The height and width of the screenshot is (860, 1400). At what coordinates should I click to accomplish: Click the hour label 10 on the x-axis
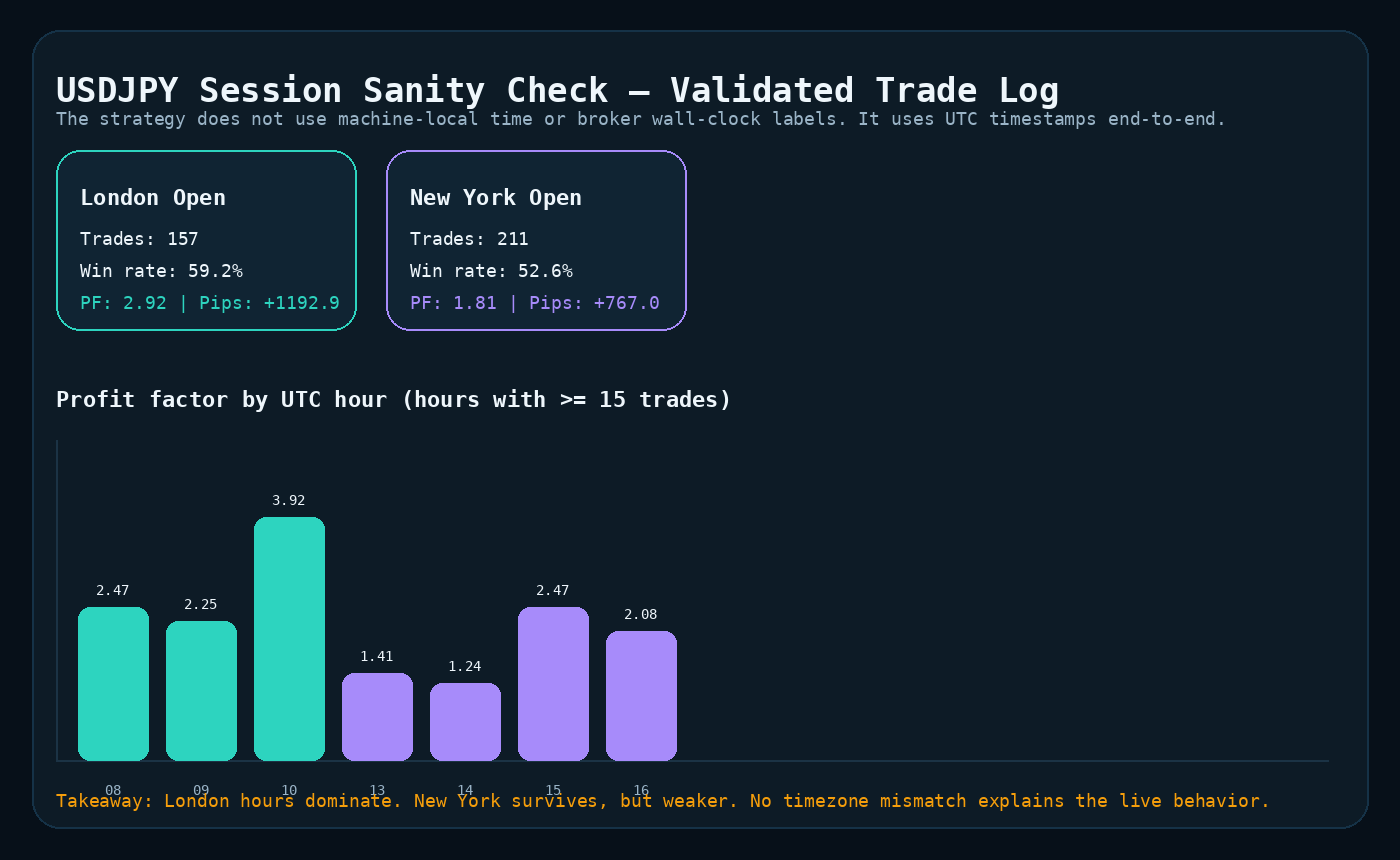point(289,790)
